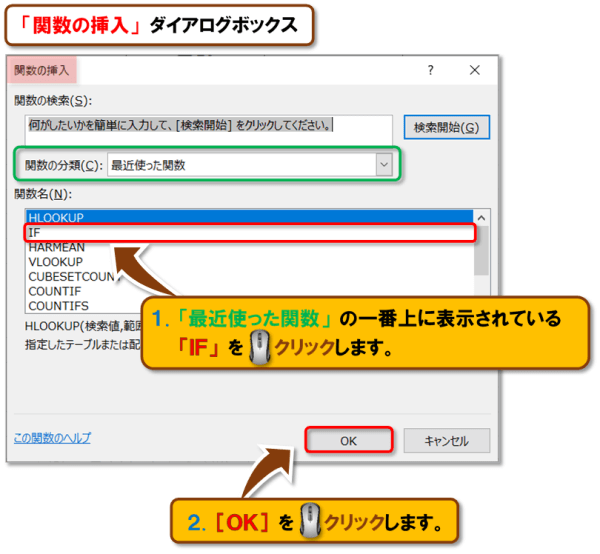Click the function list scrollbar thumb

[x=481, y=251]
